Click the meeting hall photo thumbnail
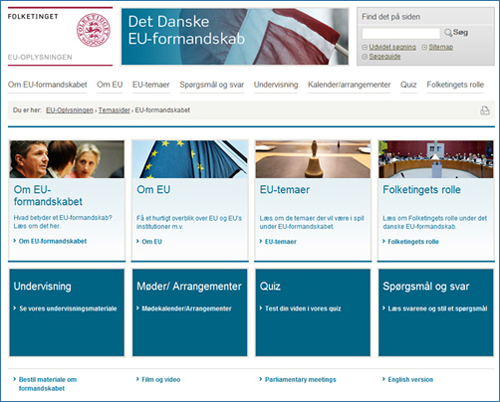Image resolution: width=500 pixels, height=402 pixels. pos(436,159)
